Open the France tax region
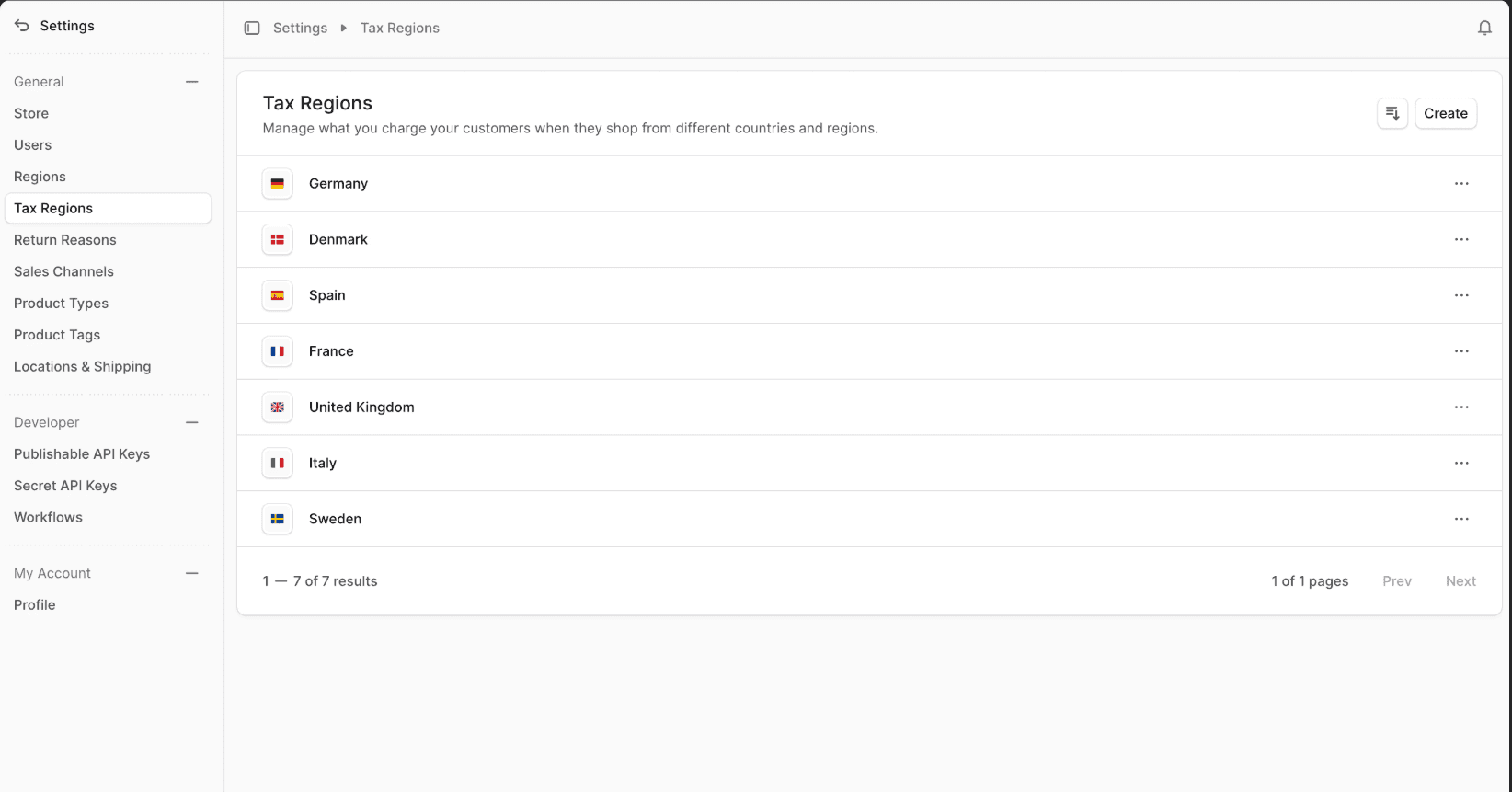Viewport: 1512px width, 792px height. (x=869, y=351)
